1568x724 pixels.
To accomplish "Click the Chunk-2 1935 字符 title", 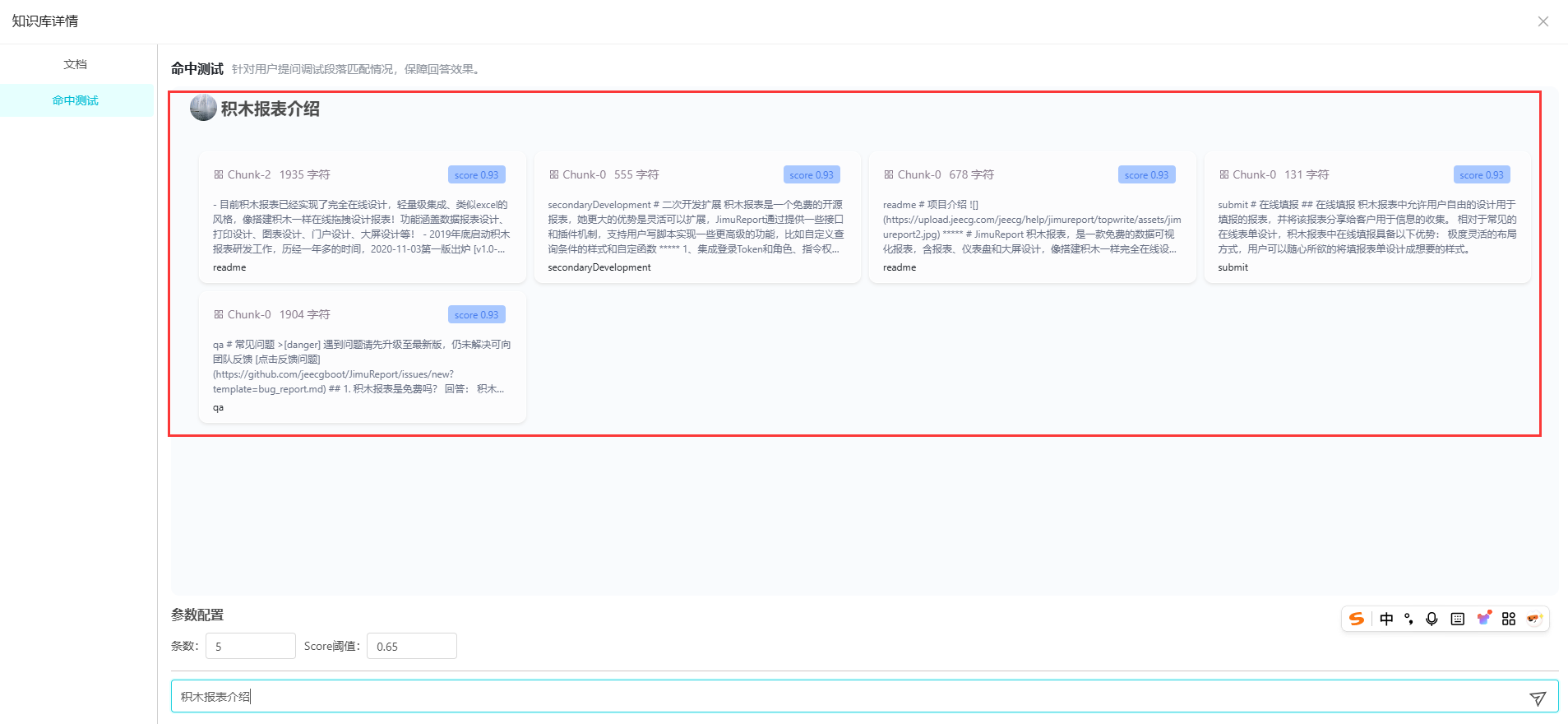I will 279,174.
